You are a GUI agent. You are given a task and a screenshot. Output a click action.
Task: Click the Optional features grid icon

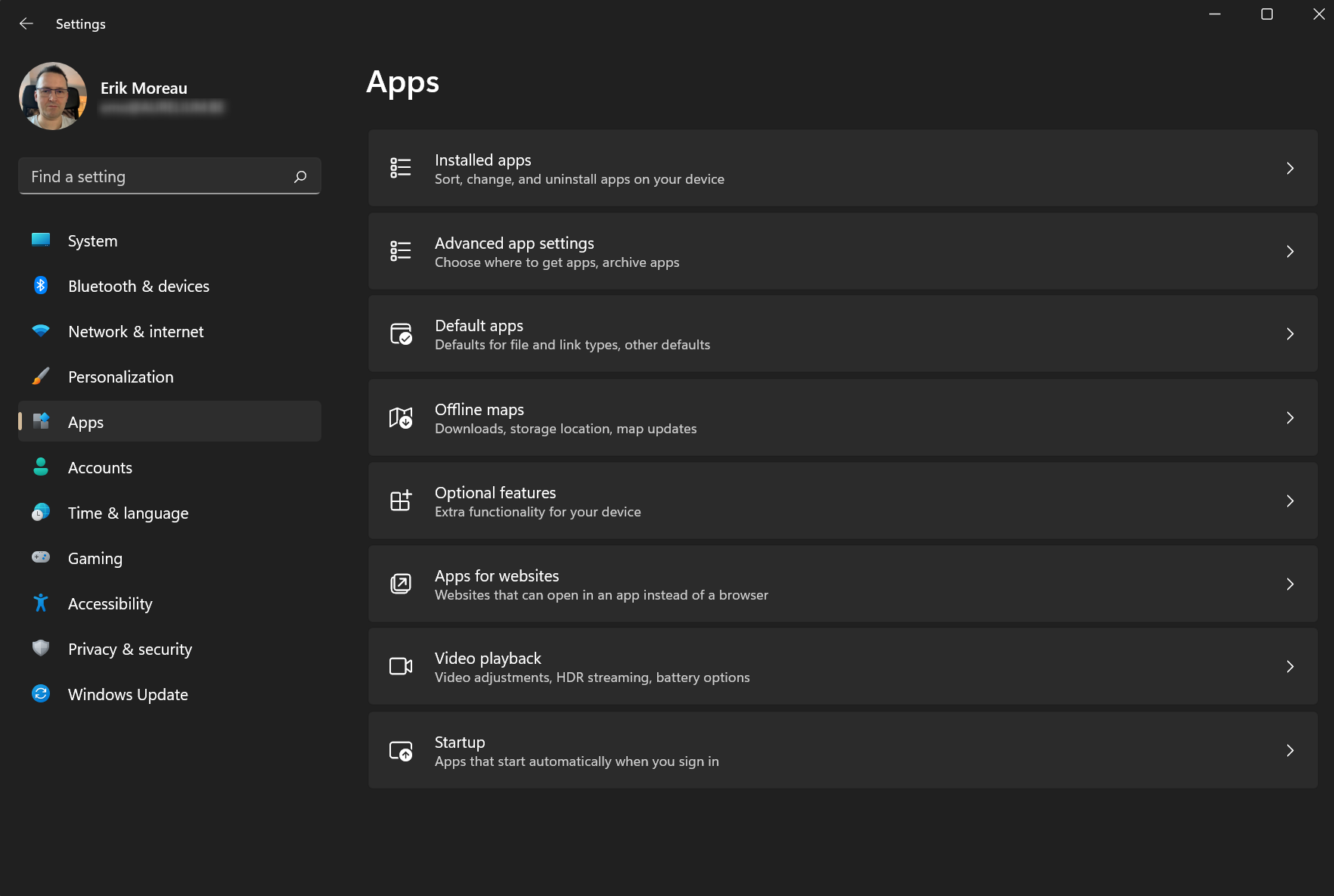[400, 501]
